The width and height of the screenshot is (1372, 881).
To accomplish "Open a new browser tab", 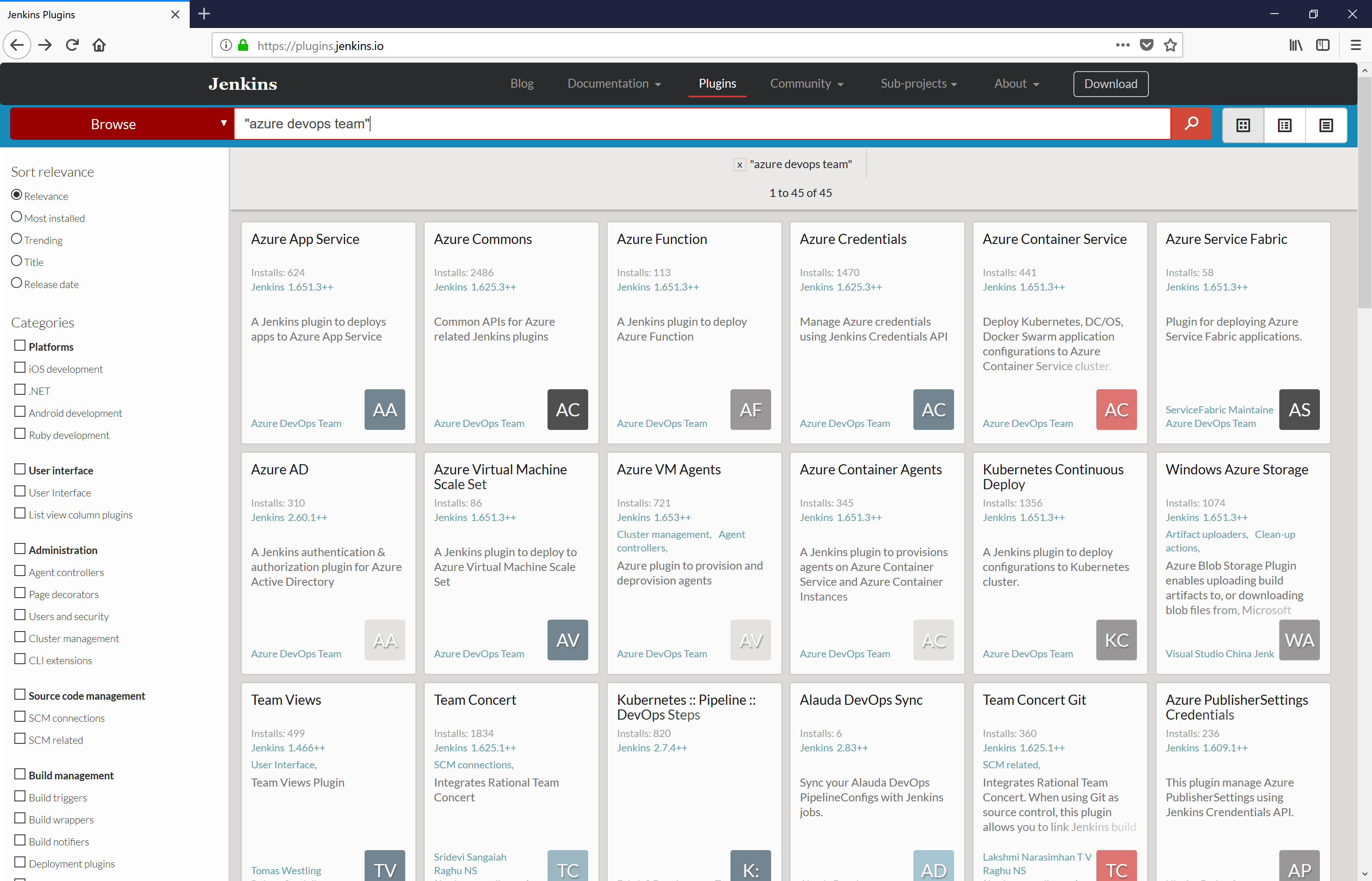I will point(204,14).
